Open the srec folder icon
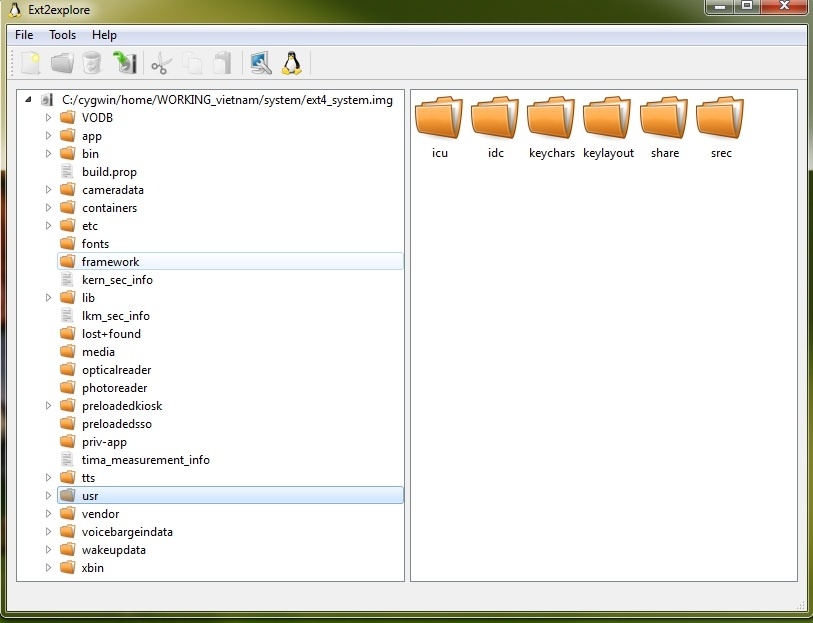Viewport: 813px width, 623px height. click(720, 117)
